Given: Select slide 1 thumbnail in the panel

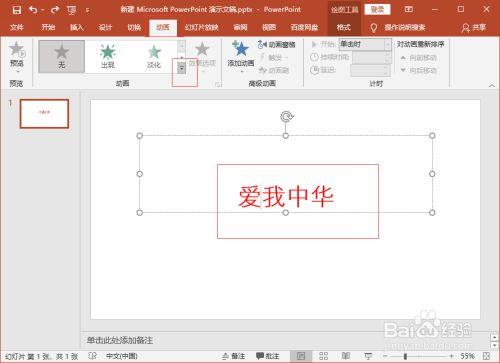Looking at the screenshot, I should (x=44, y=114).
